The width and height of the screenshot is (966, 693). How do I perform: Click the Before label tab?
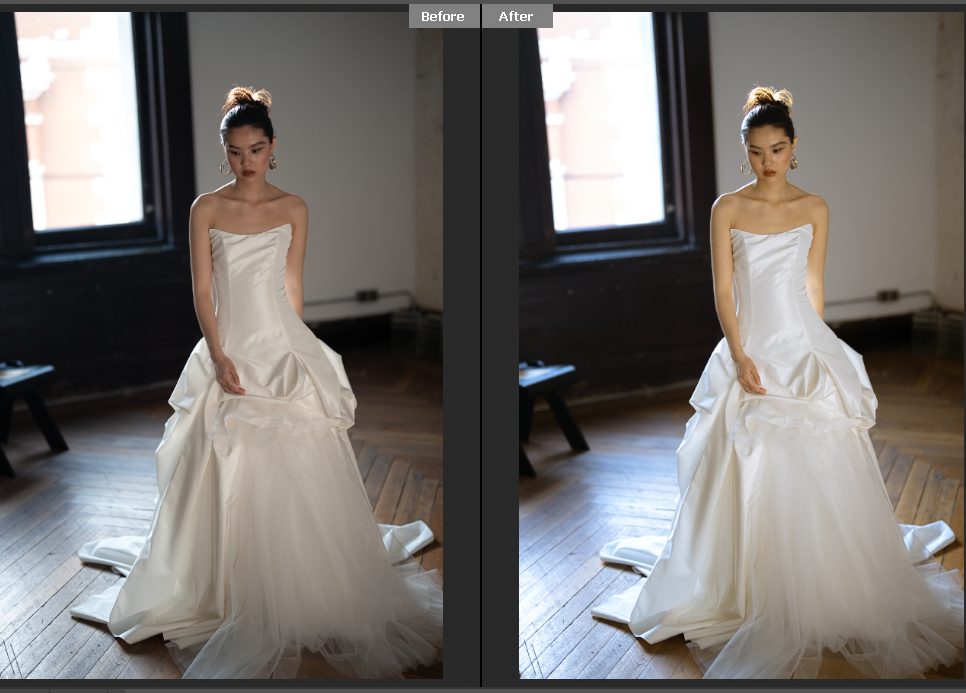coord(442,16)
